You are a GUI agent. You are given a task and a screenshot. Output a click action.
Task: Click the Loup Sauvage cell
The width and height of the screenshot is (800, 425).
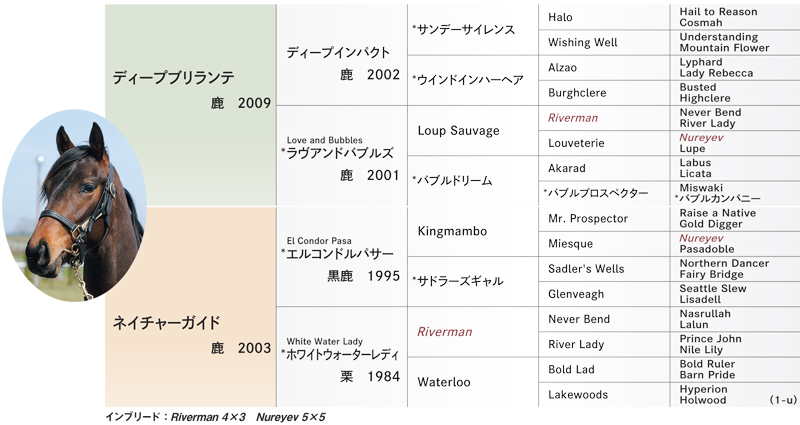(x=472, y=131)
